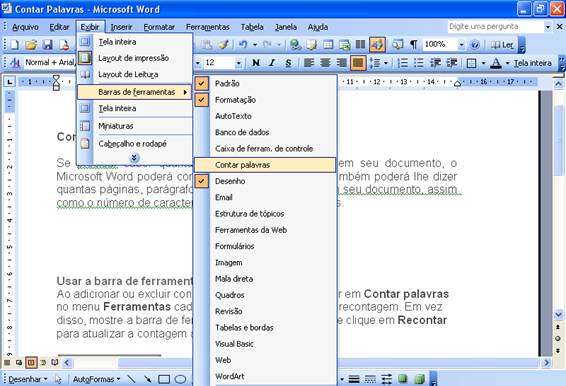Select Miniaturas in the Exibir menu

pyautogui.click(x=134, y=126)
